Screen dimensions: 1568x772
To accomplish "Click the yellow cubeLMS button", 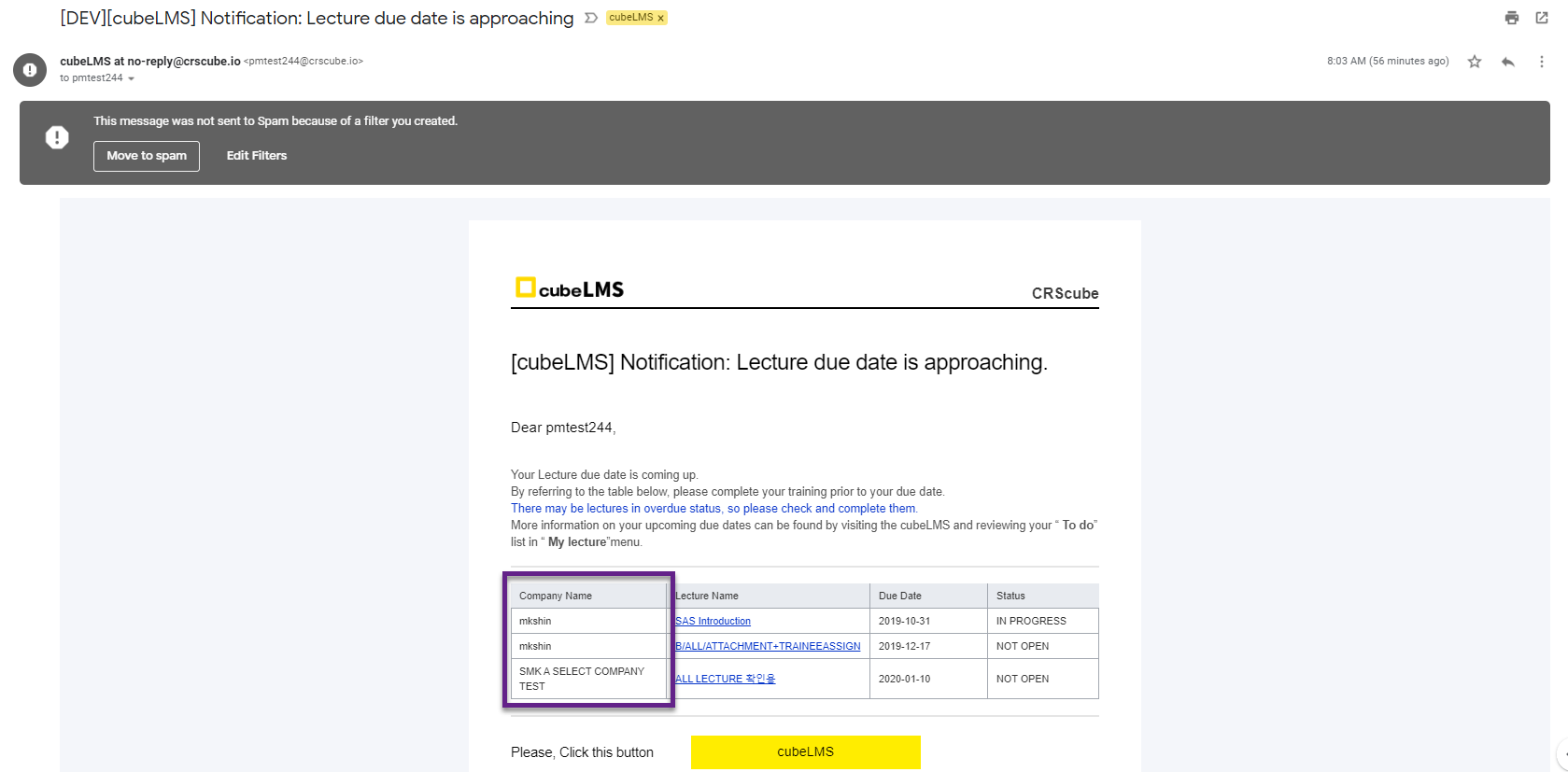I will pyautogui.click(x=805, y=751).
